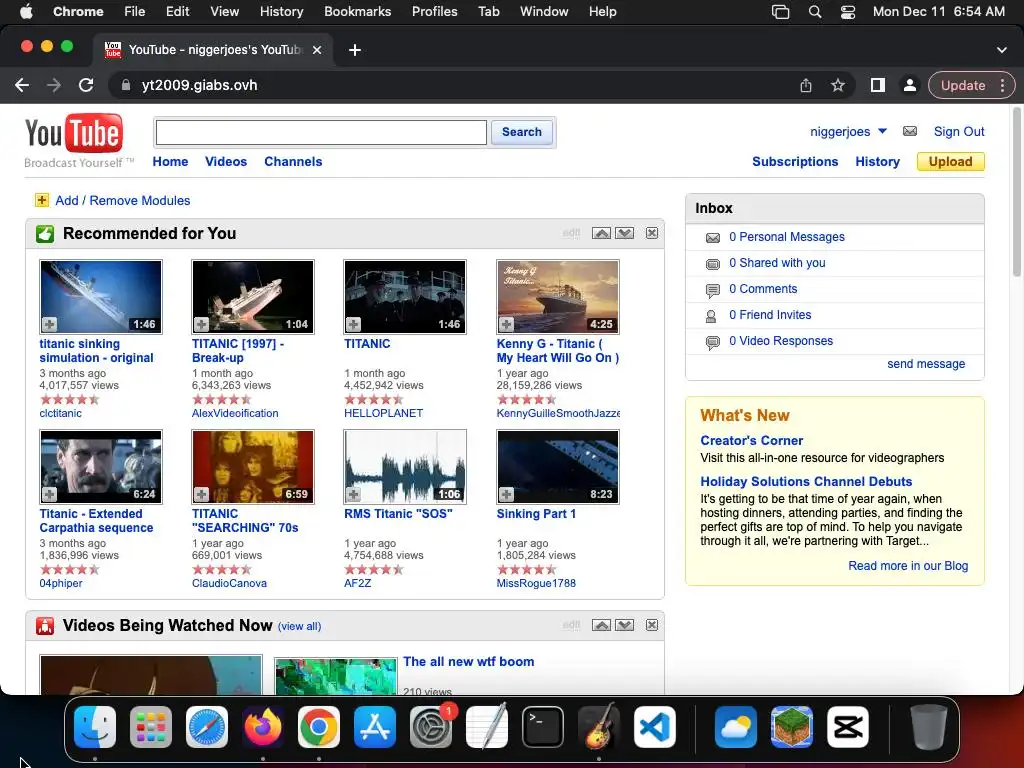Move the Recommended for You module down
This screenshot has width=1024, height=768.
(624, 233)
